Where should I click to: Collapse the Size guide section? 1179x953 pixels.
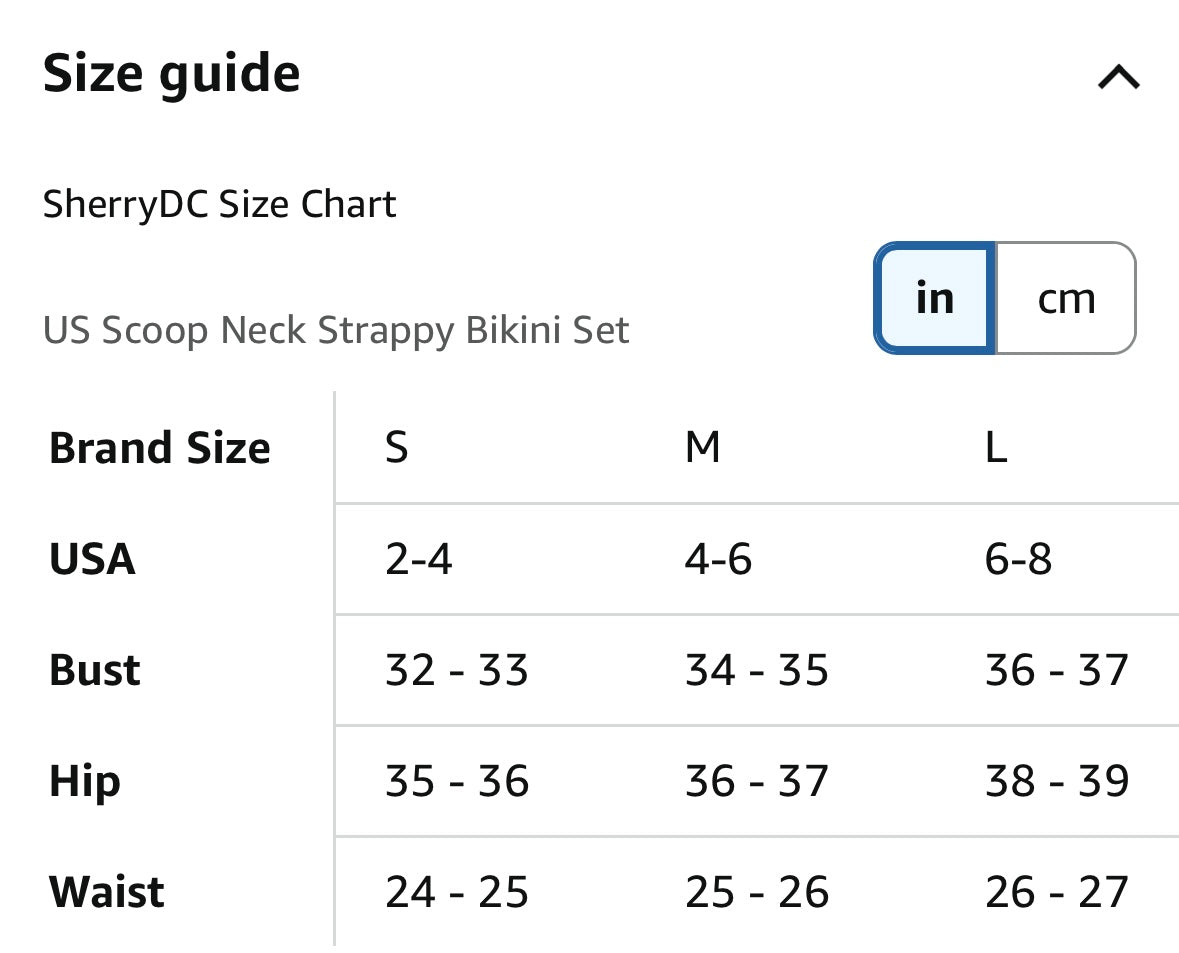pos(1117,78)
